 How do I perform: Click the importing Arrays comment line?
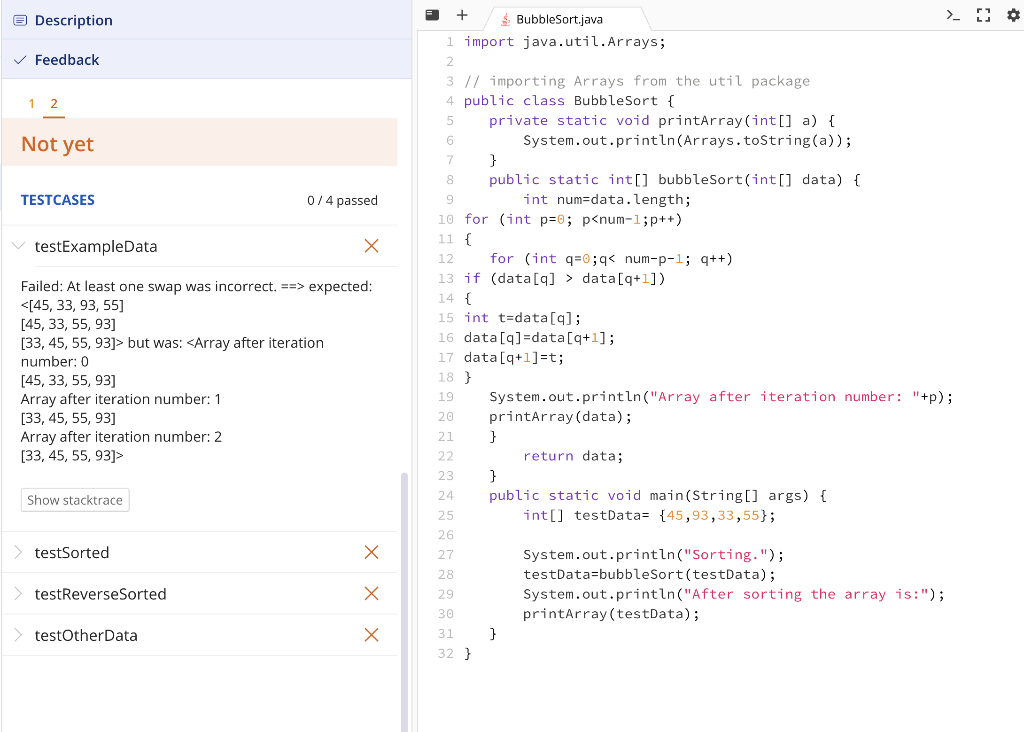click(x=637, y=81)
